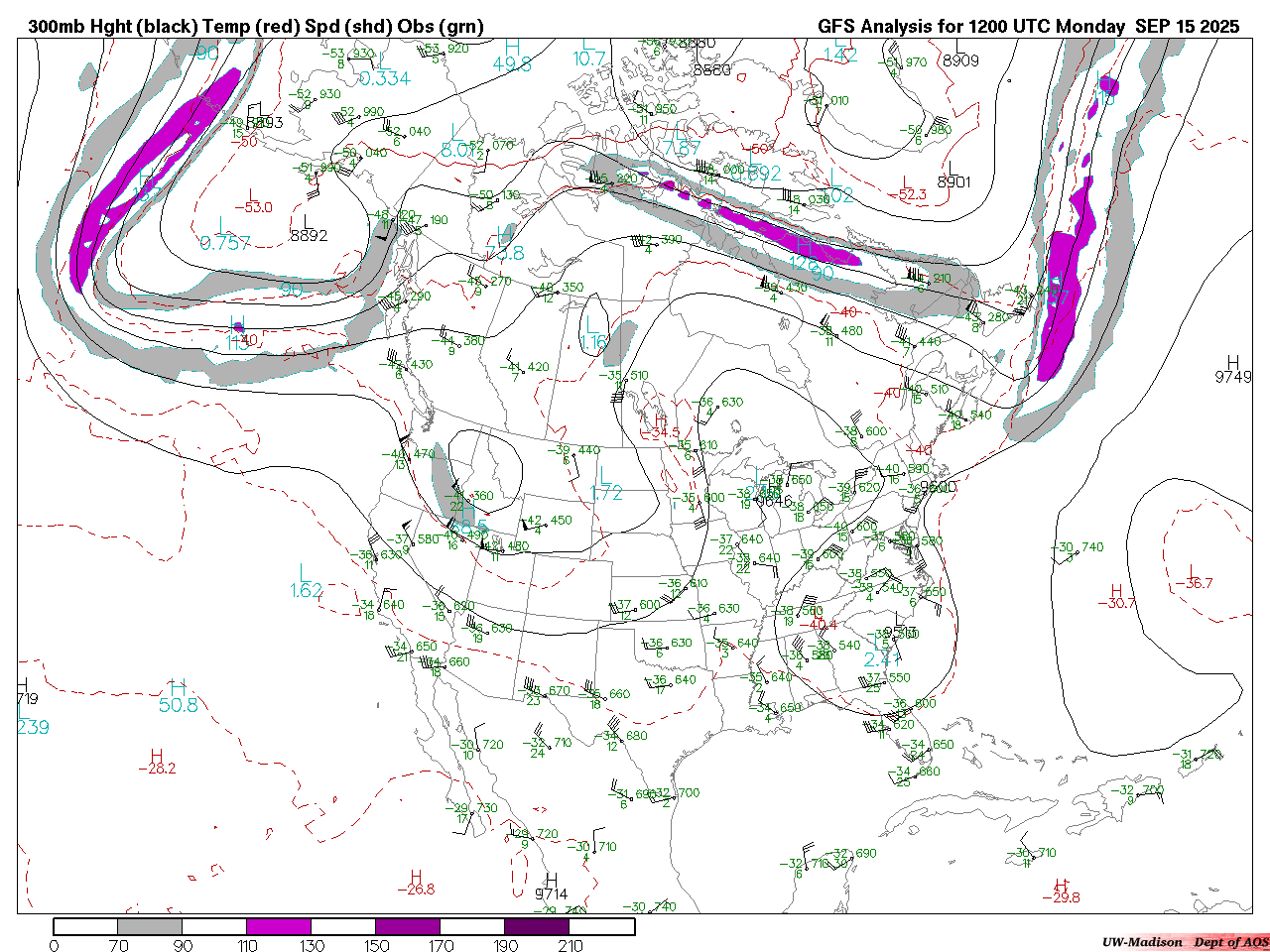Click the red L labeled -36.7
Image resolution: width=1270 pixels, height=952 pixels.
[1192, 571]
